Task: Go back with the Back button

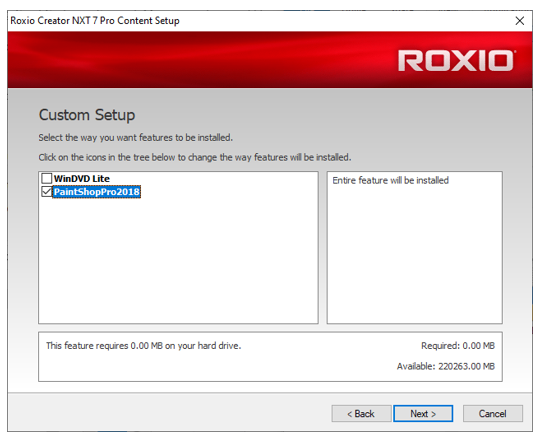Action: [x=361, y=414]
